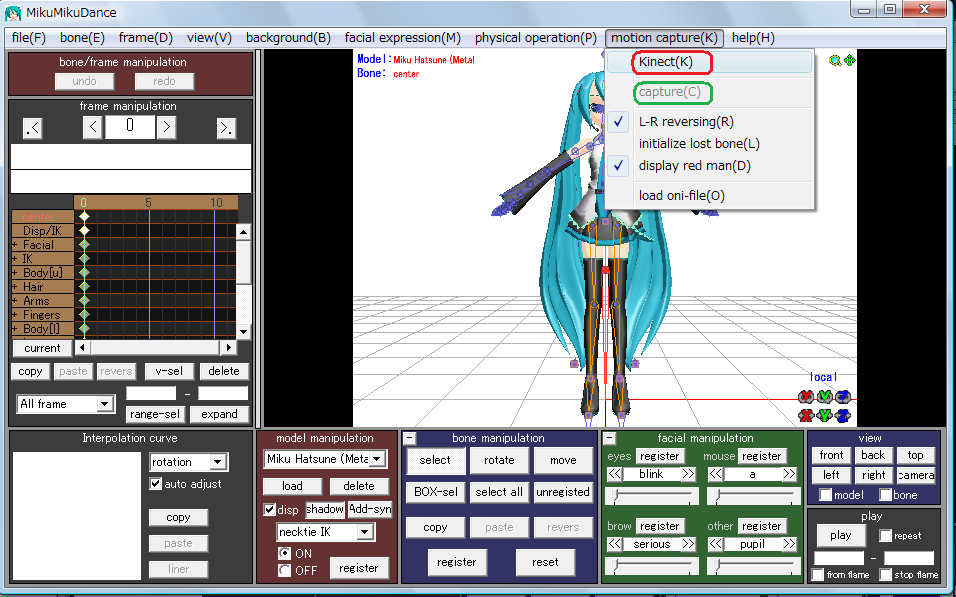This screenshot has height=597, width=956.
Task: Click the green Y local rotation icon
Action: [824, 397]
